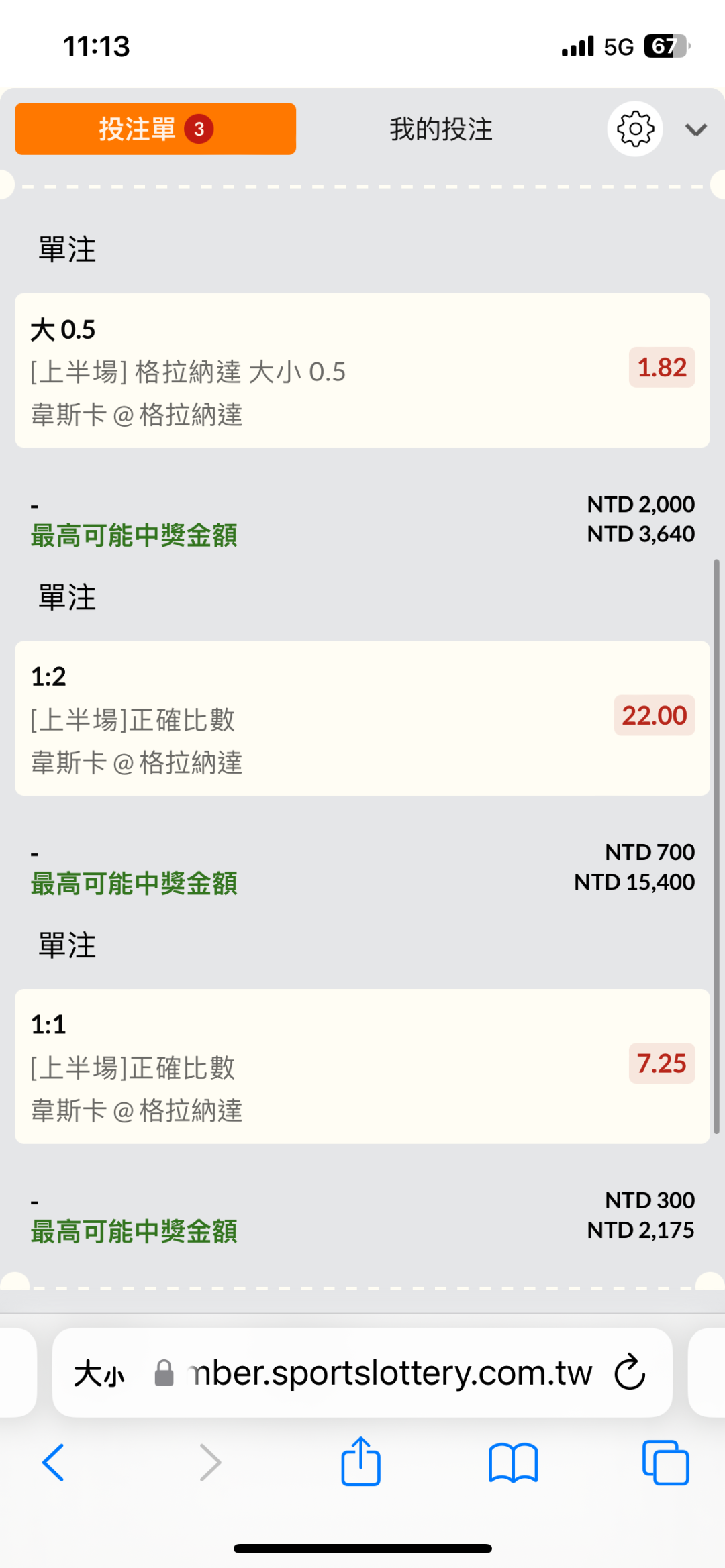Go back with Safari back arrow
Image resolution: width=725 pixels, height=1568 pixels.
point(54,1463)
